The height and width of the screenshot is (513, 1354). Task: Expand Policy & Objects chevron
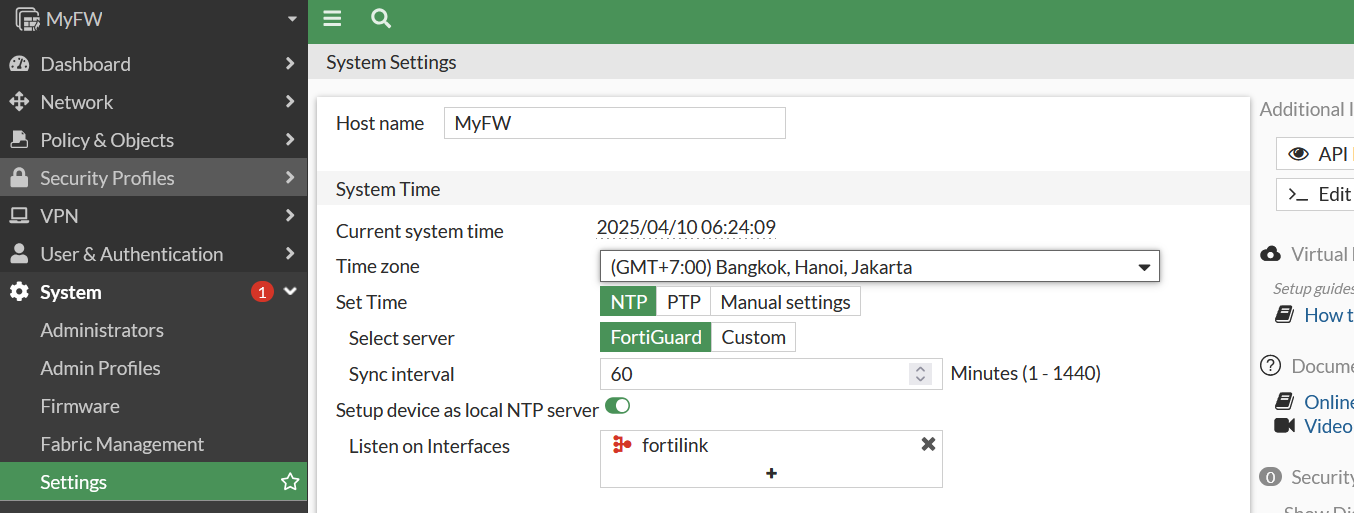(x=290, y=140)
